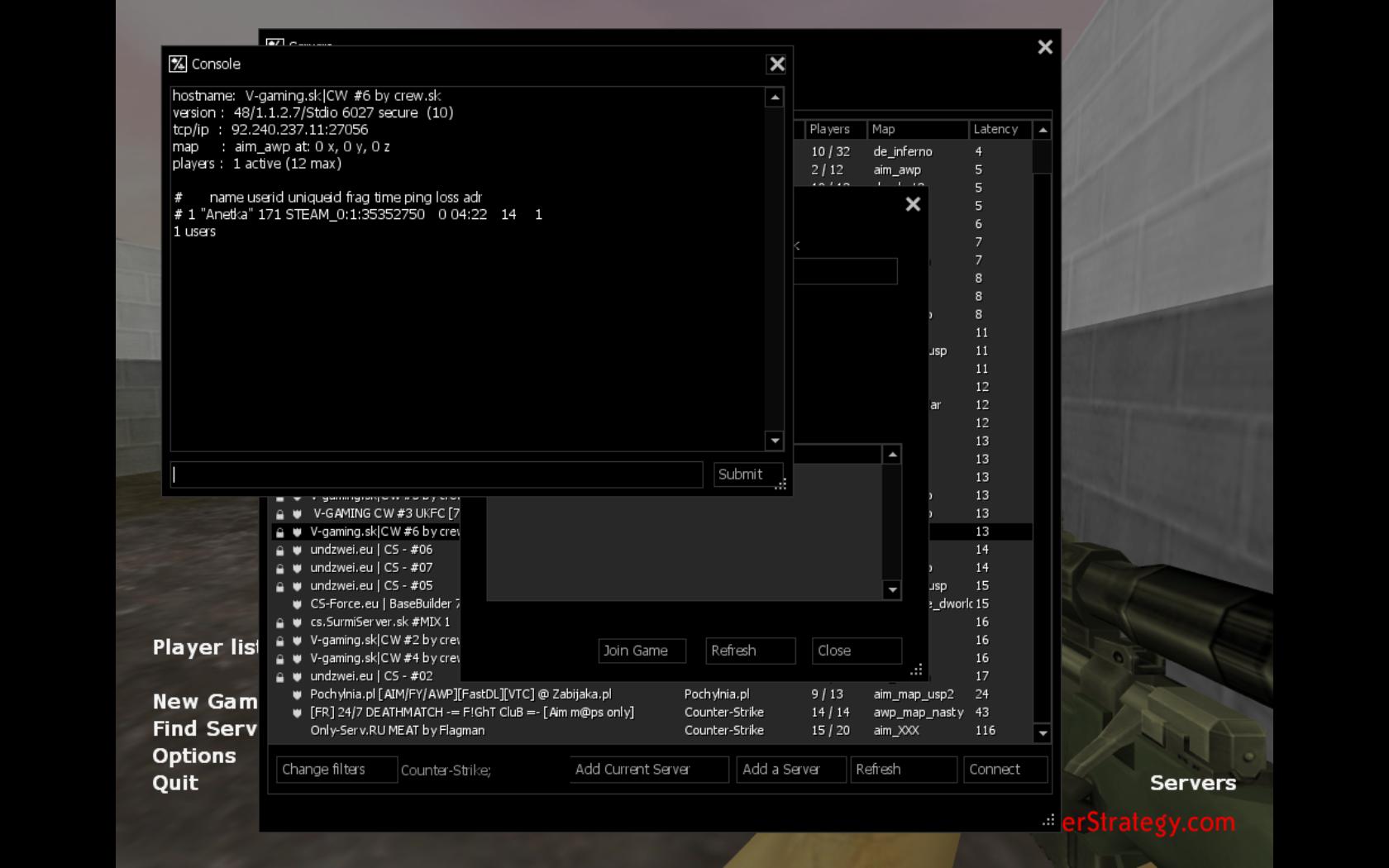Screen dimensions: 1389x868
Task: Click the aim_XXX map cell
Action: (896, 731)
